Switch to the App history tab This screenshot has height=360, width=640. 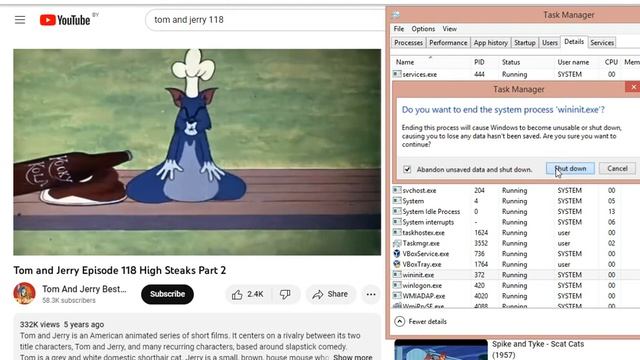pos(491,42)
